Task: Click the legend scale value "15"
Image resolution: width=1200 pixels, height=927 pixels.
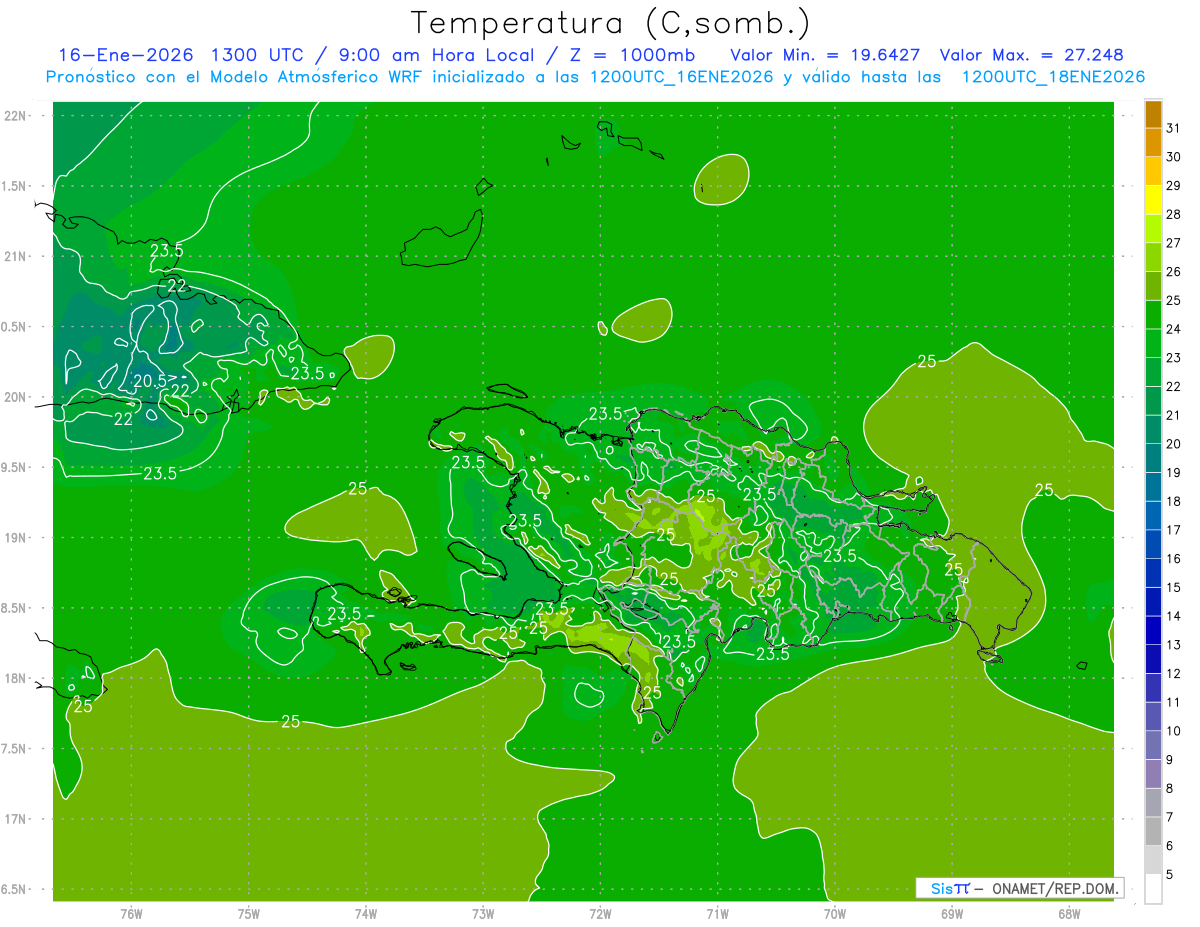Action: tap(1173, 587)
